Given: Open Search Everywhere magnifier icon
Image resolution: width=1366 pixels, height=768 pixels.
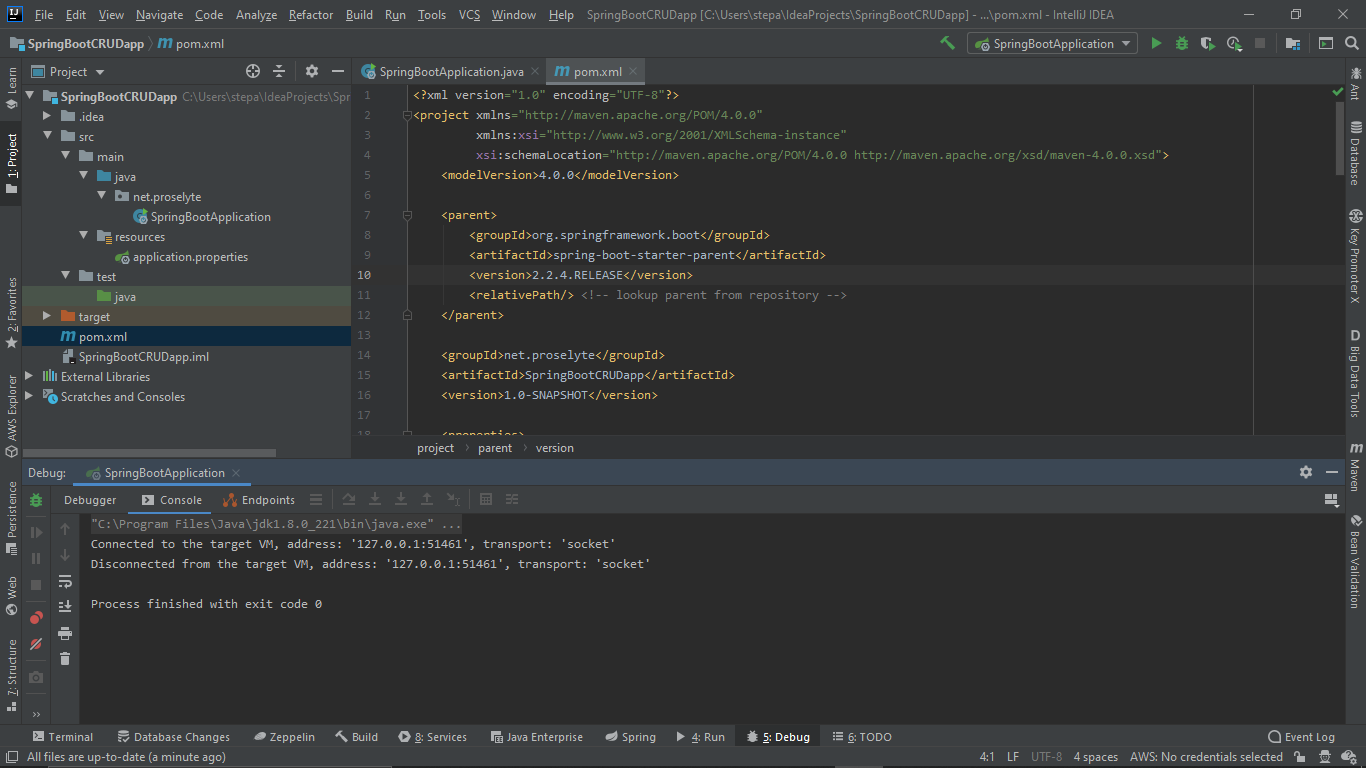Looking at the screenshot, I should [x=1351, y=43].
